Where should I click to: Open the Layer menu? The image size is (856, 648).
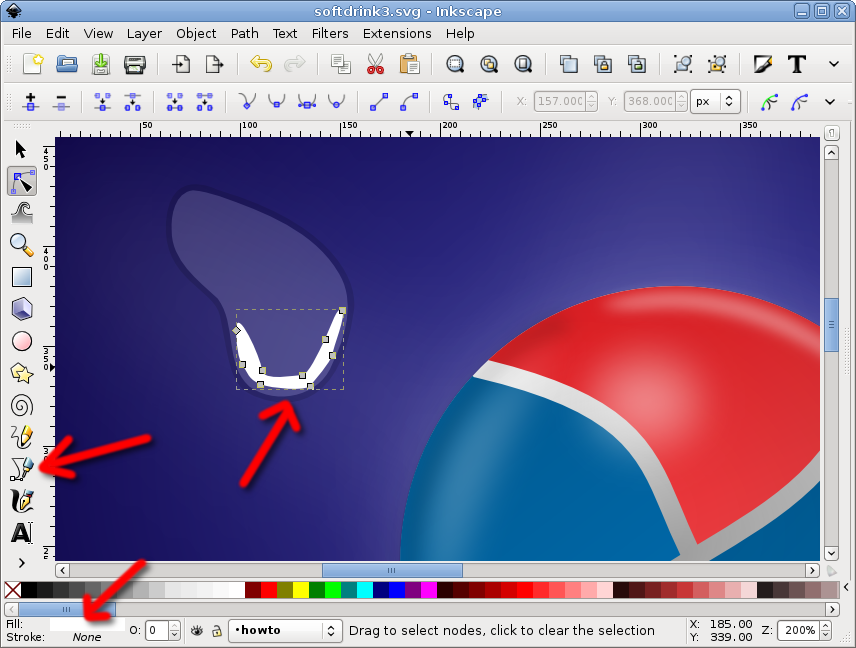144,34
